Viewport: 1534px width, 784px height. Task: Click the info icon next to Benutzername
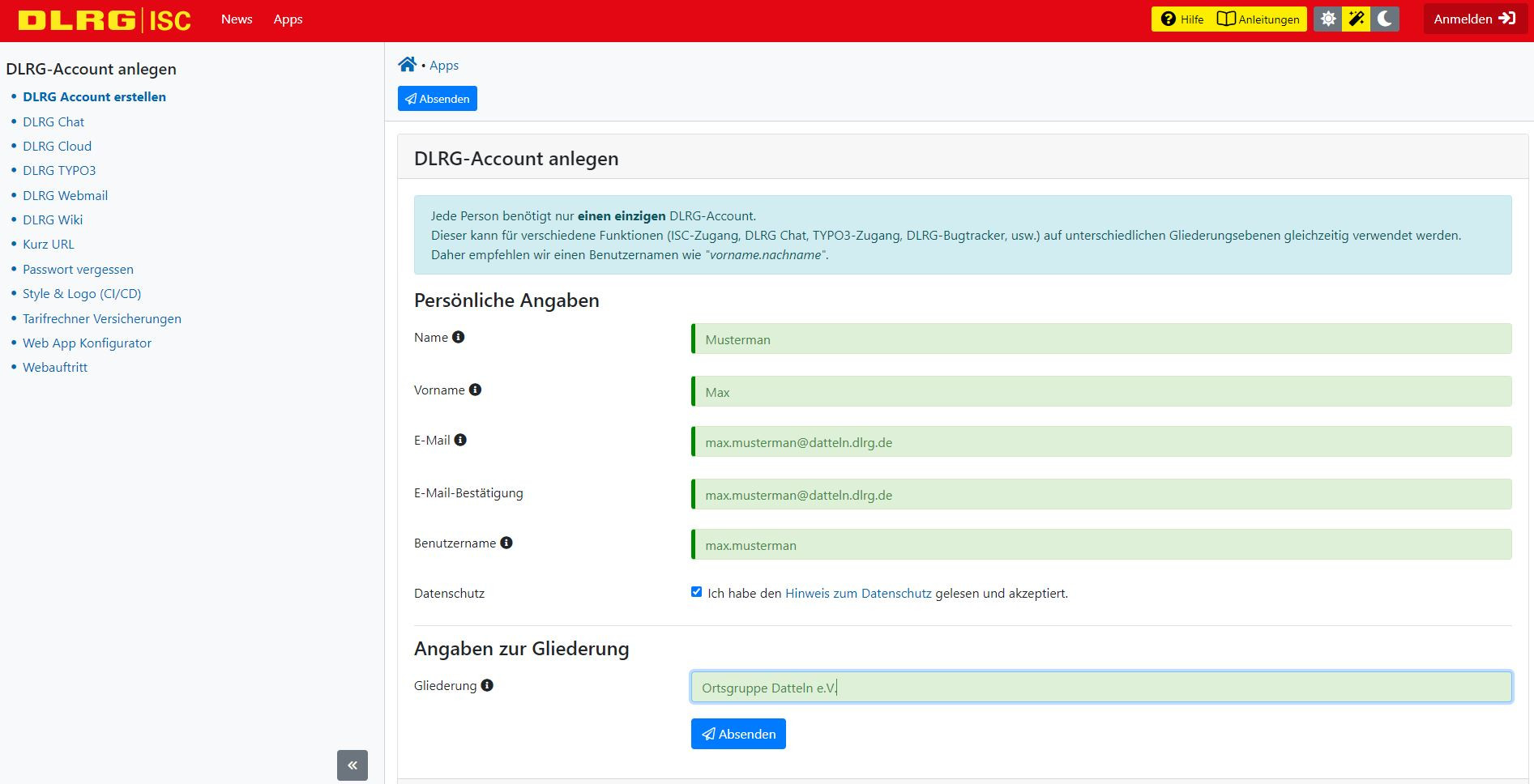click(x=506, y=543)
